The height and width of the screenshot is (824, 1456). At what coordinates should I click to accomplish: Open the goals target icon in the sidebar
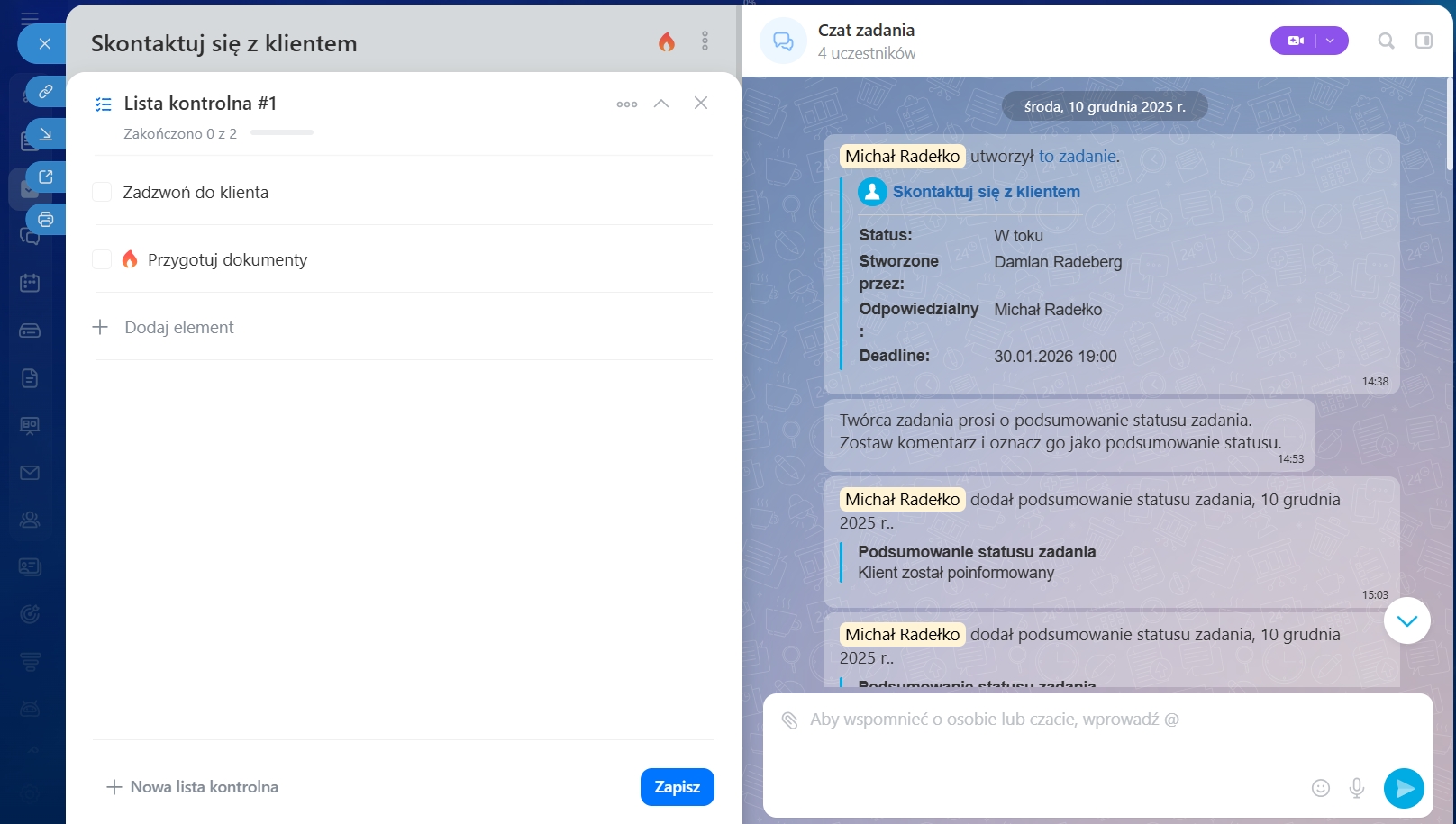(x=30, y=614)
